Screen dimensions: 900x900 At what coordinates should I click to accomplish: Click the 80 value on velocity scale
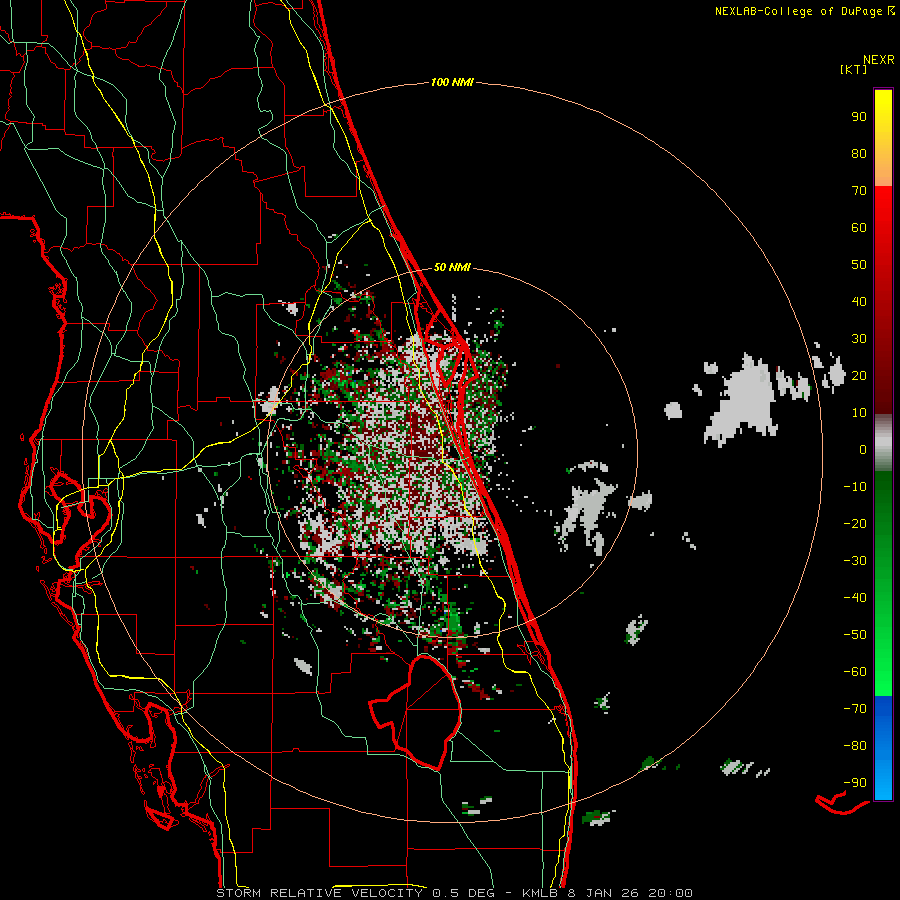859,154
